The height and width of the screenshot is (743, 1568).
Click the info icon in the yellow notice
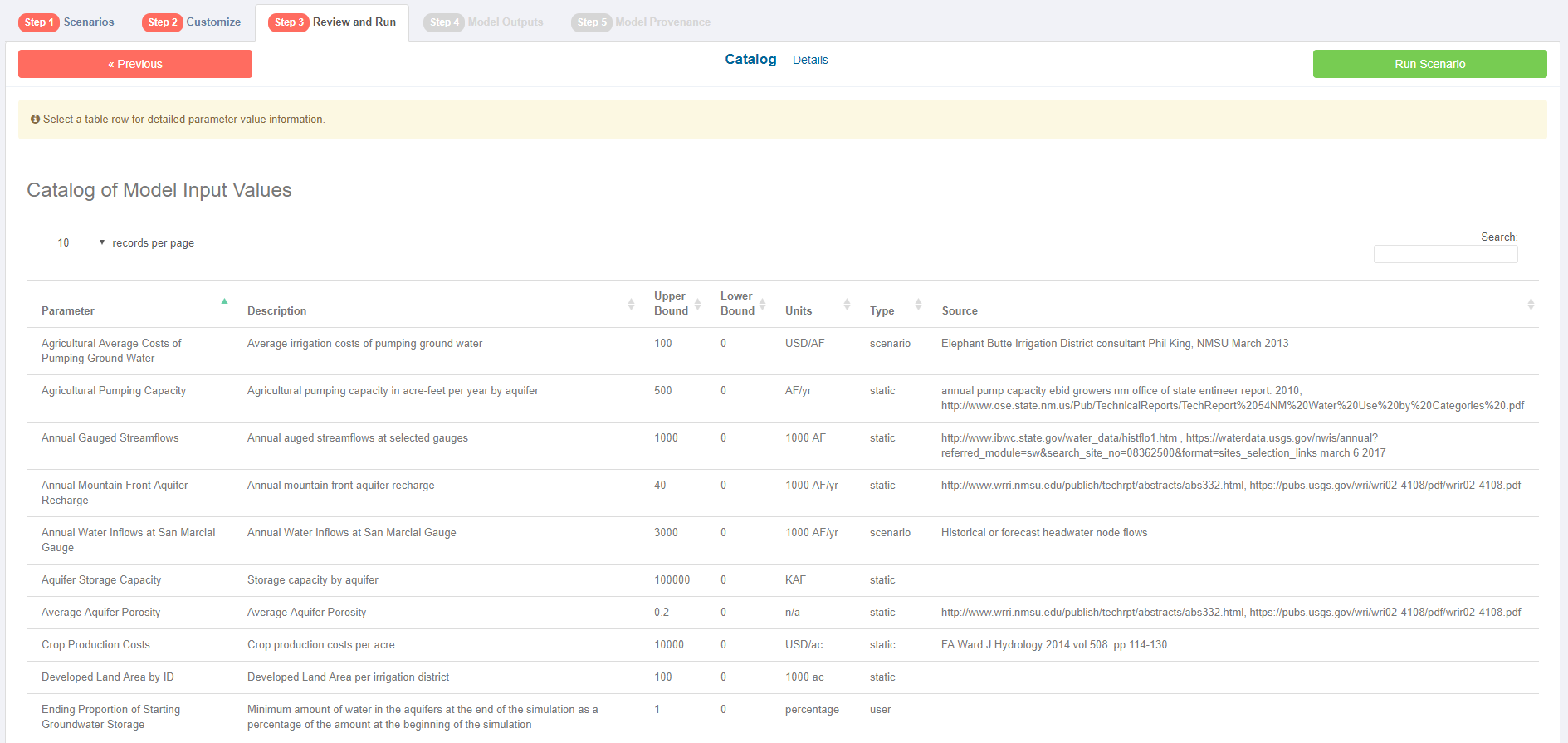click(35, 120)
